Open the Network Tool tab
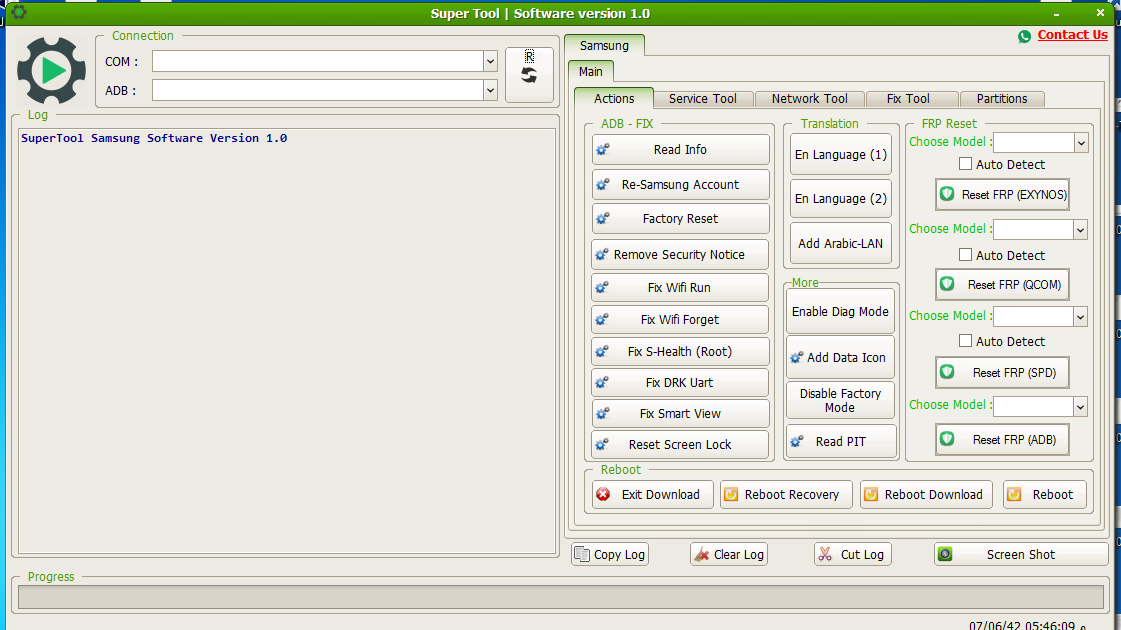 point(809,99)
